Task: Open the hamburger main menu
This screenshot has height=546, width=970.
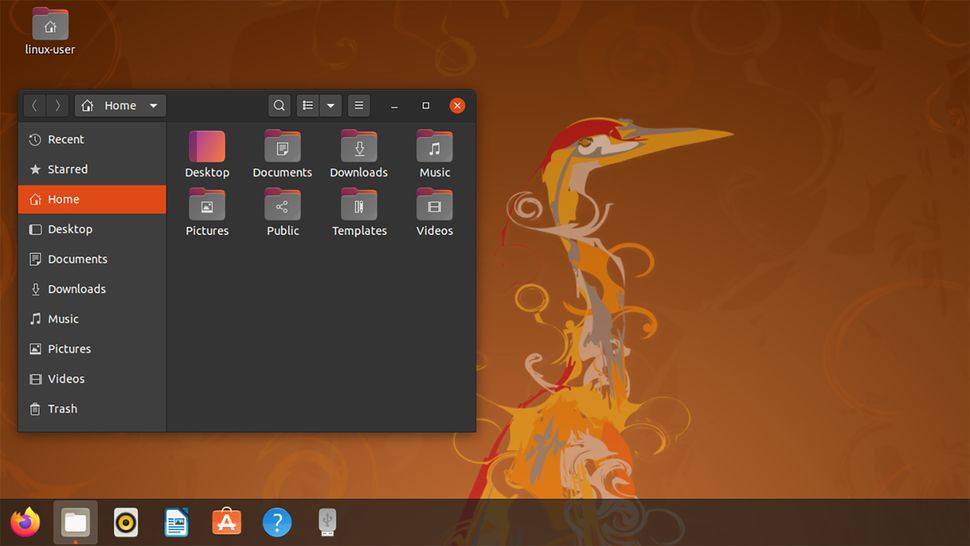Action: pyautogui.click(x=359, y=106)
